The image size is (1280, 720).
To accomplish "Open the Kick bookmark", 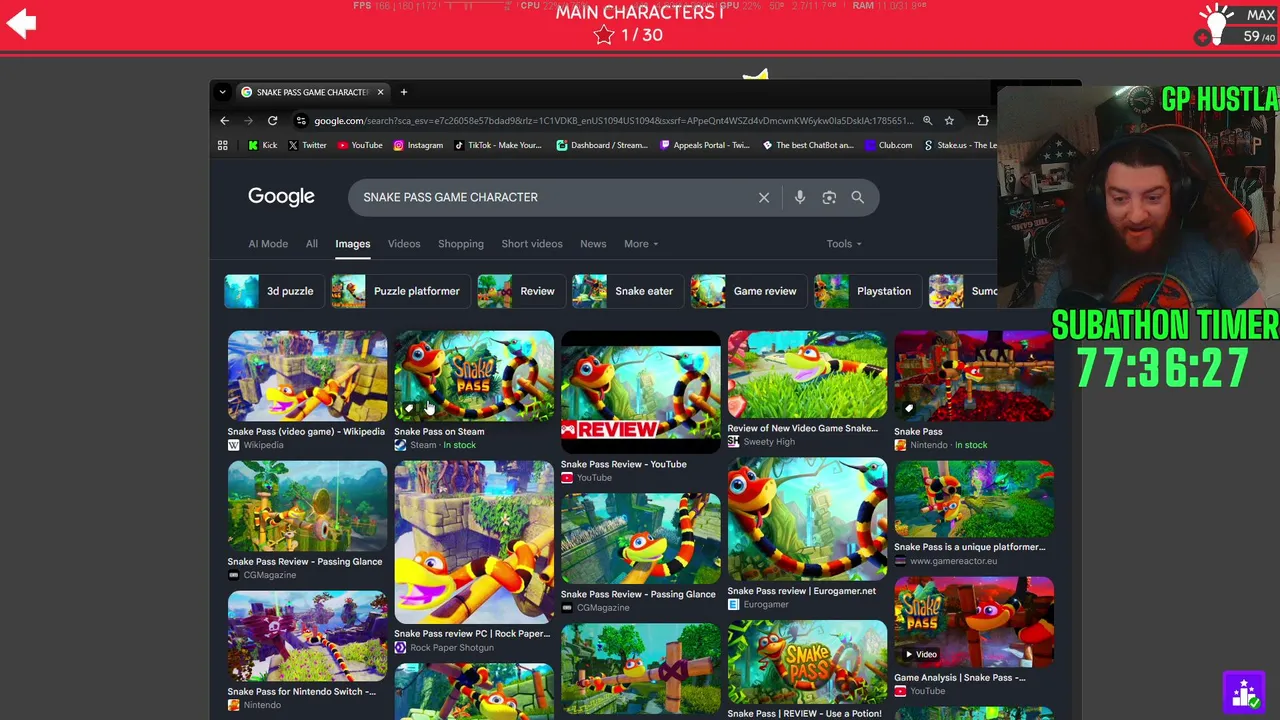I will coord(263,145).
